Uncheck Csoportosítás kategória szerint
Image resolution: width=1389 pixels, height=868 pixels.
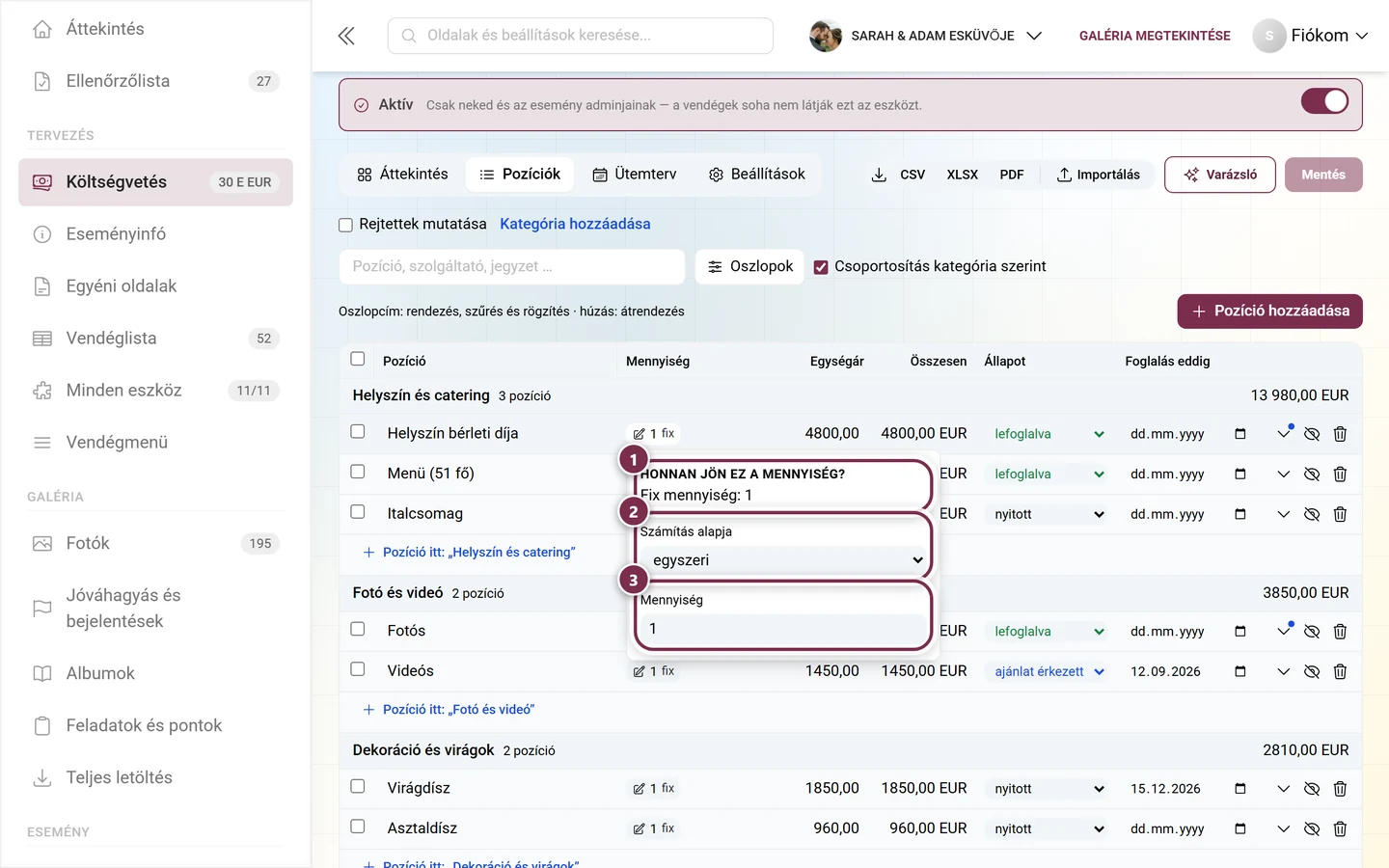[821, 267]
